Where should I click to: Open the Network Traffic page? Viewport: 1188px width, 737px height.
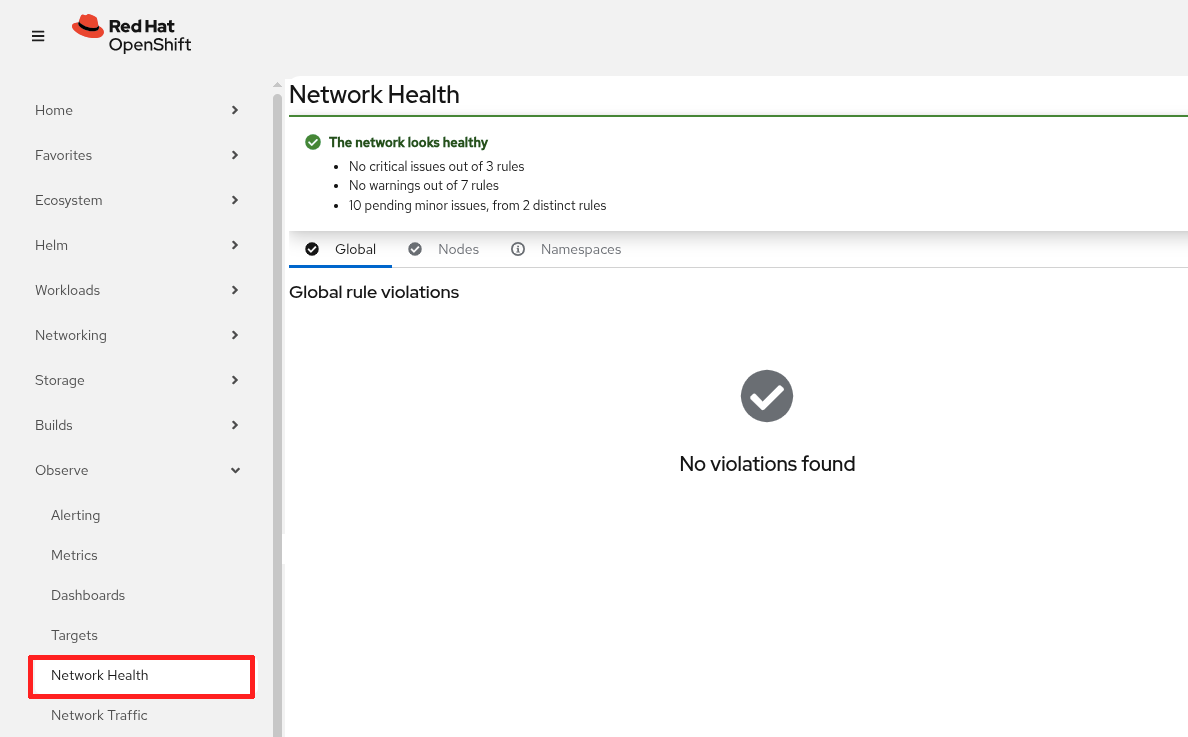point(99,715)
